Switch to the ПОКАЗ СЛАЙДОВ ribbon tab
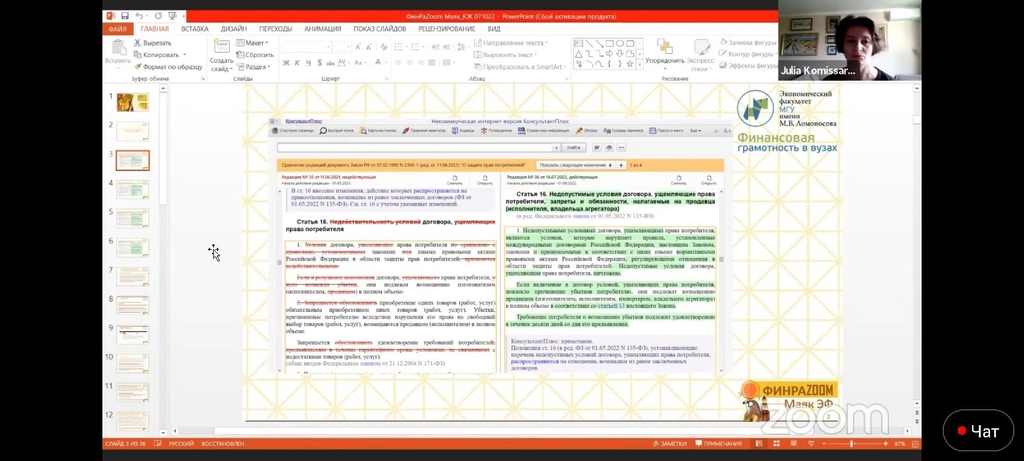Screen dimensions: 1024x461 tap(379, 29)
